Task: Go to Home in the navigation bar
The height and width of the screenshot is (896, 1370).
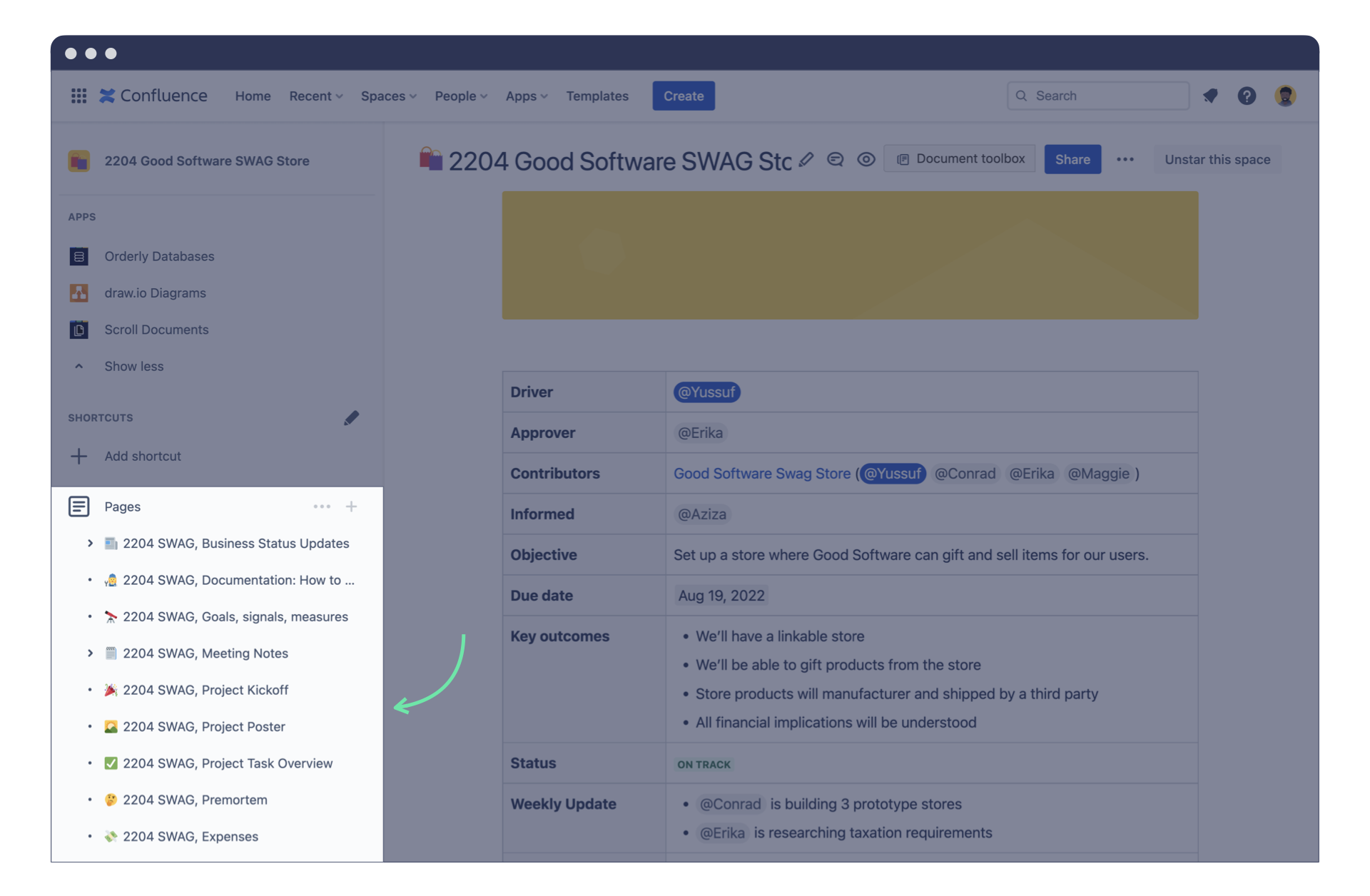Action: coord(253,96)
